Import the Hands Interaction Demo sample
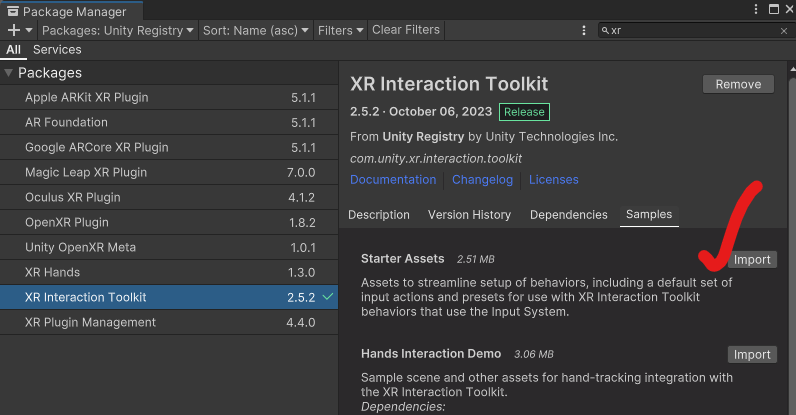Screen dimensions: 796x415 752,355
